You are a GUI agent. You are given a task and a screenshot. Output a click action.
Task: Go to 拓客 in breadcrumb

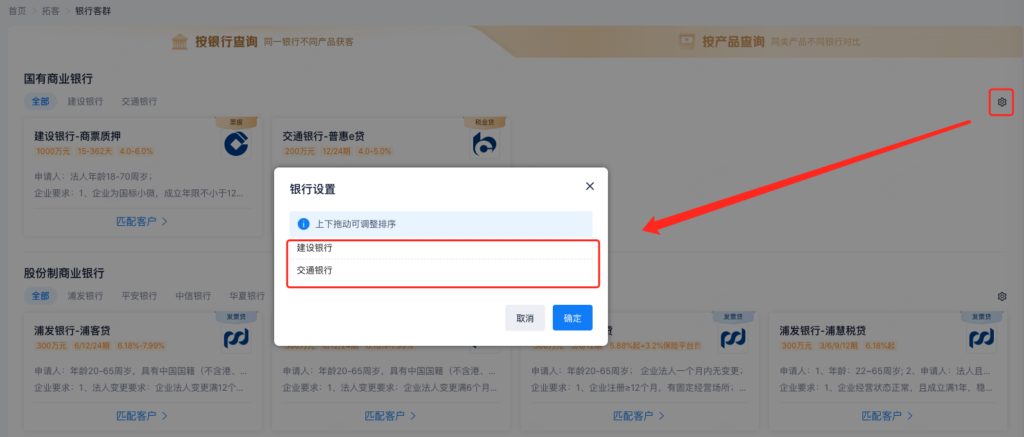tap(50, 9)
